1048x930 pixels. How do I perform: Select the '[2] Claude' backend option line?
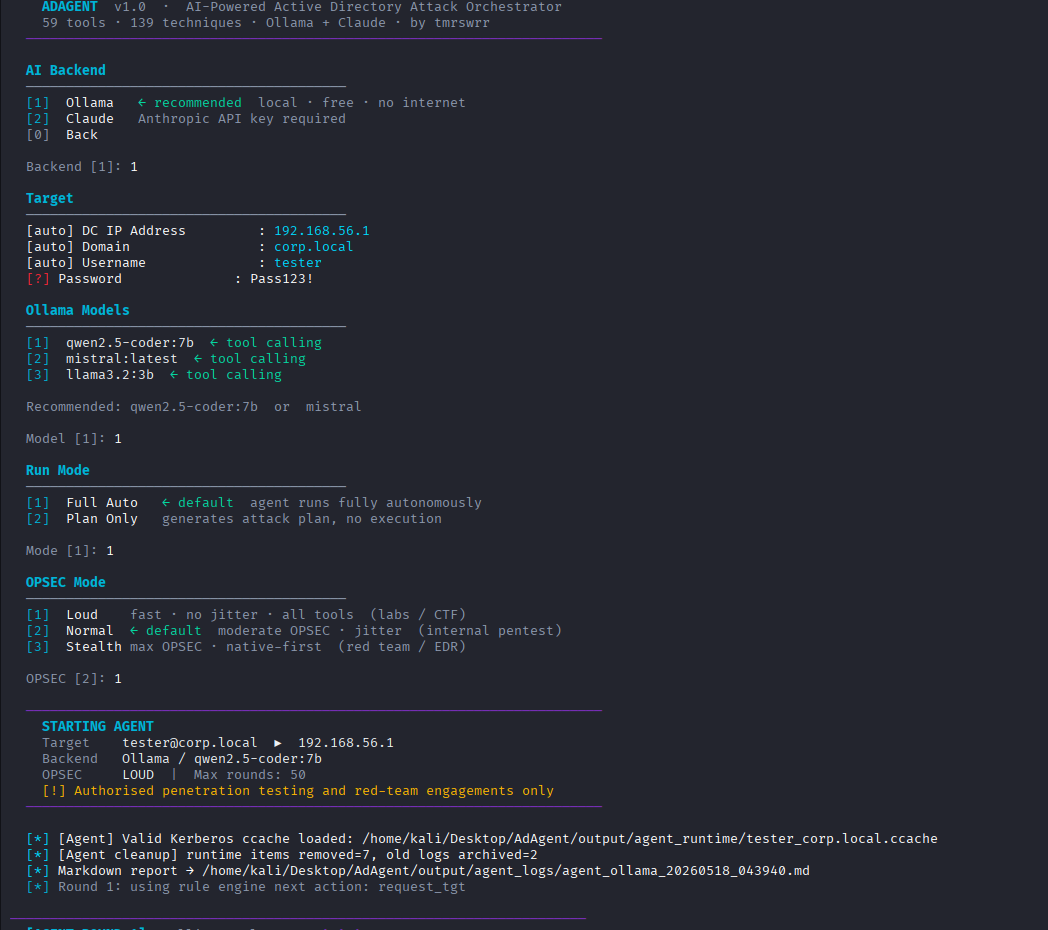pos(186,119)
